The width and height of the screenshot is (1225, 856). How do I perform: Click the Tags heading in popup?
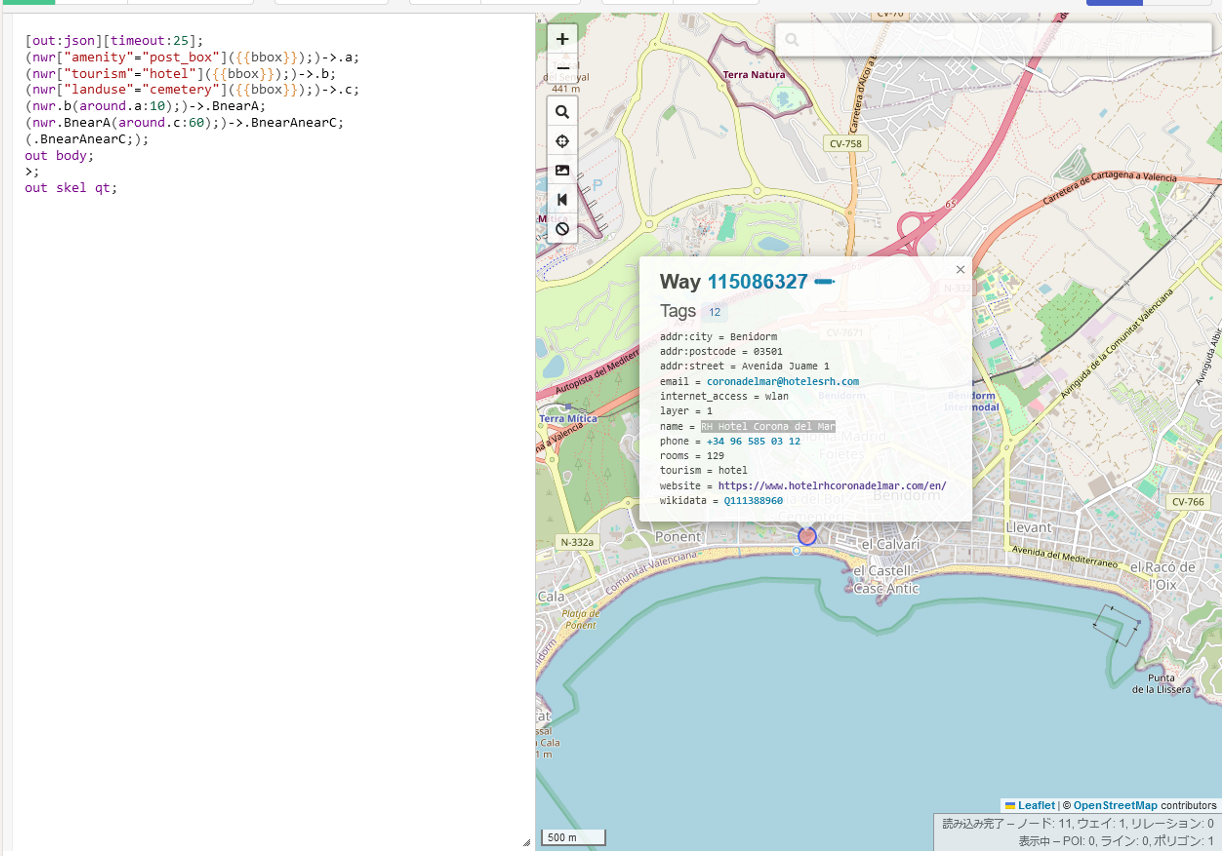[678, 311]
